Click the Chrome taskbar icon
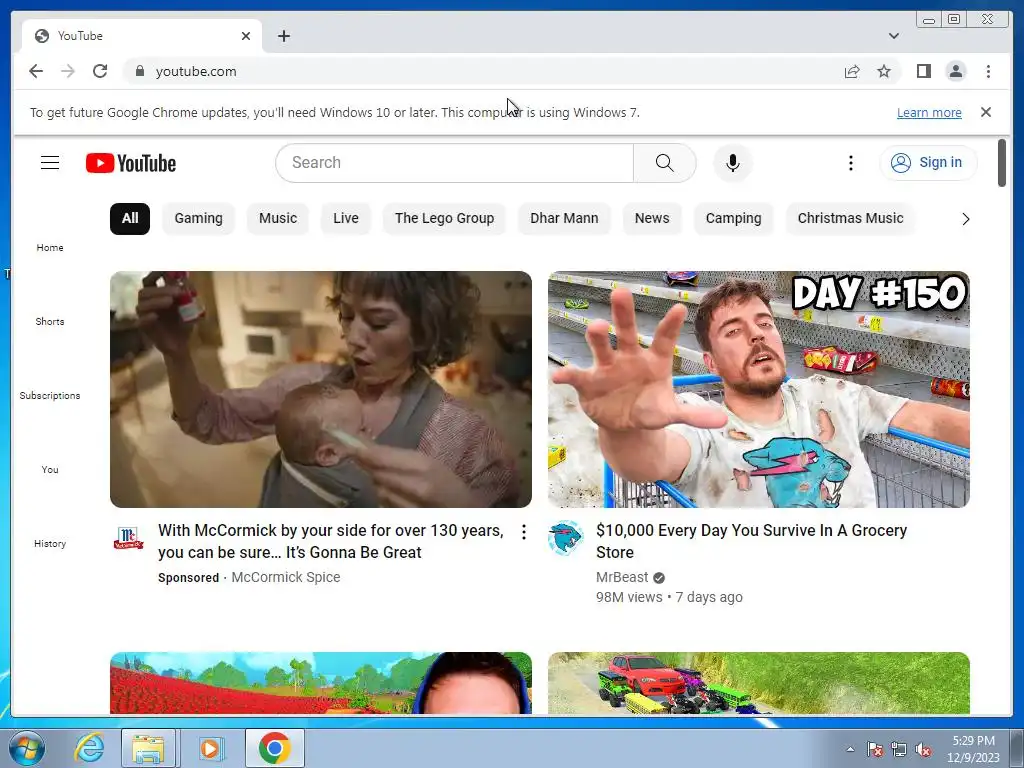The image size is (1024, 768). click(x=274, y=748)
